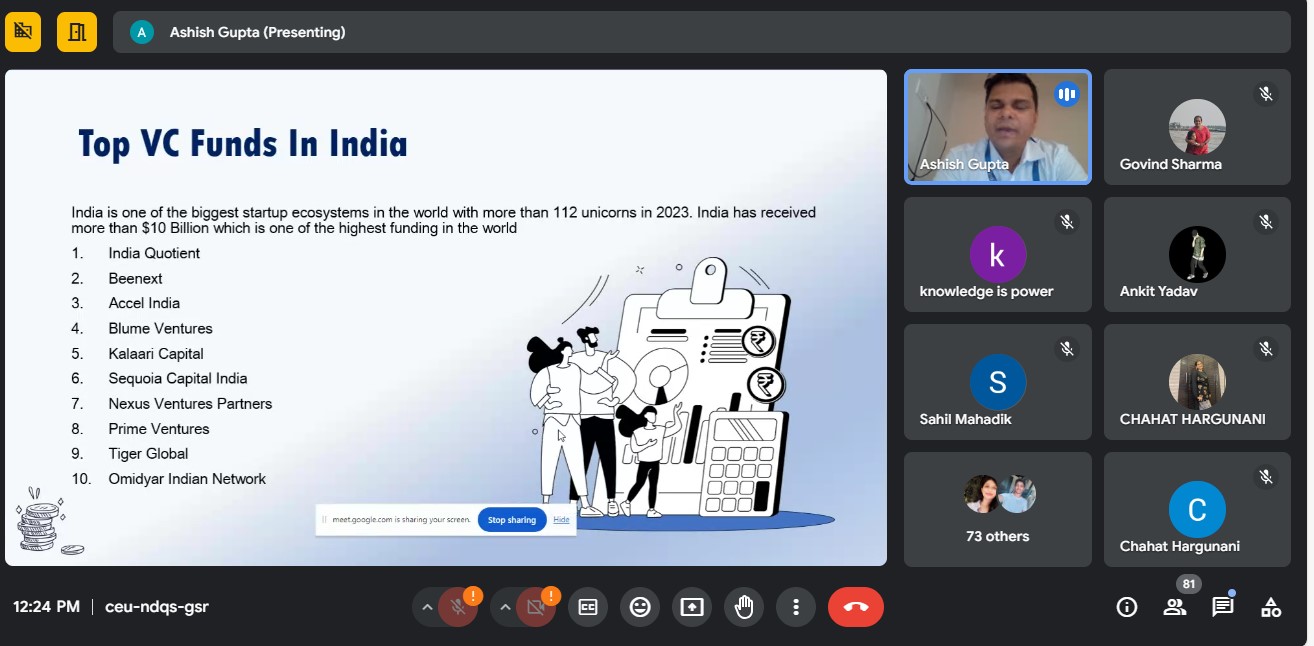Raise hand
This screenshot has height=646, width=1314.
pyautogui.click(x=744, y=607)
